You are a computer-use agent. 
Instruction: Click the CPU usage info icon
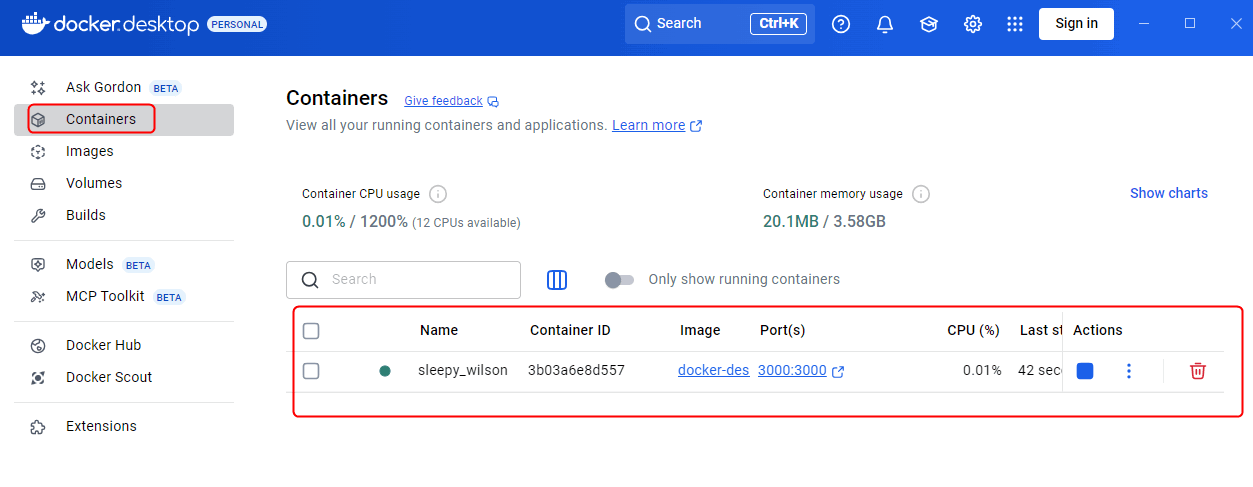(438, 194)
